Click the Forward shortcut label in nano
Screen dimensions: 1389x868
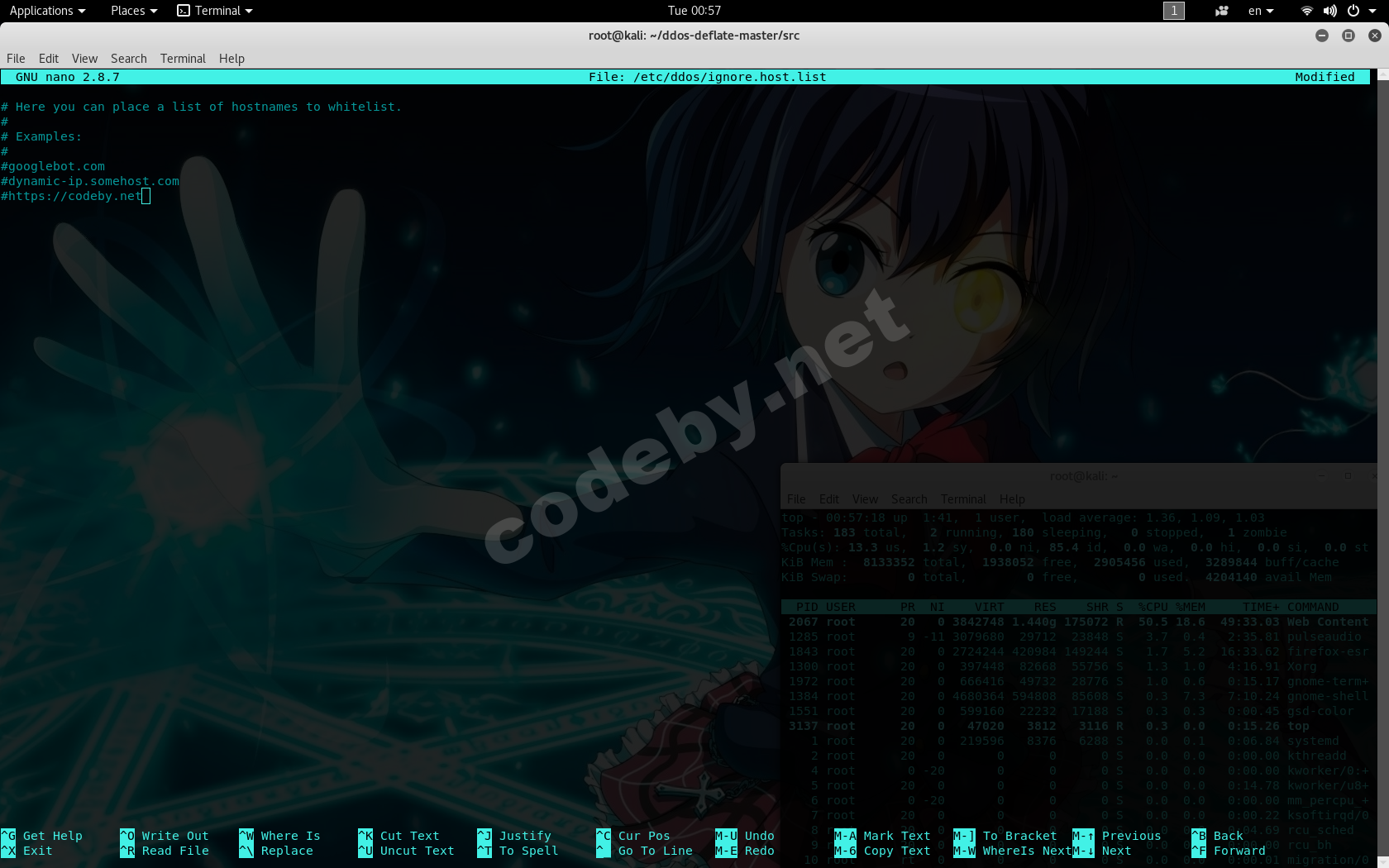point(1239,851)
